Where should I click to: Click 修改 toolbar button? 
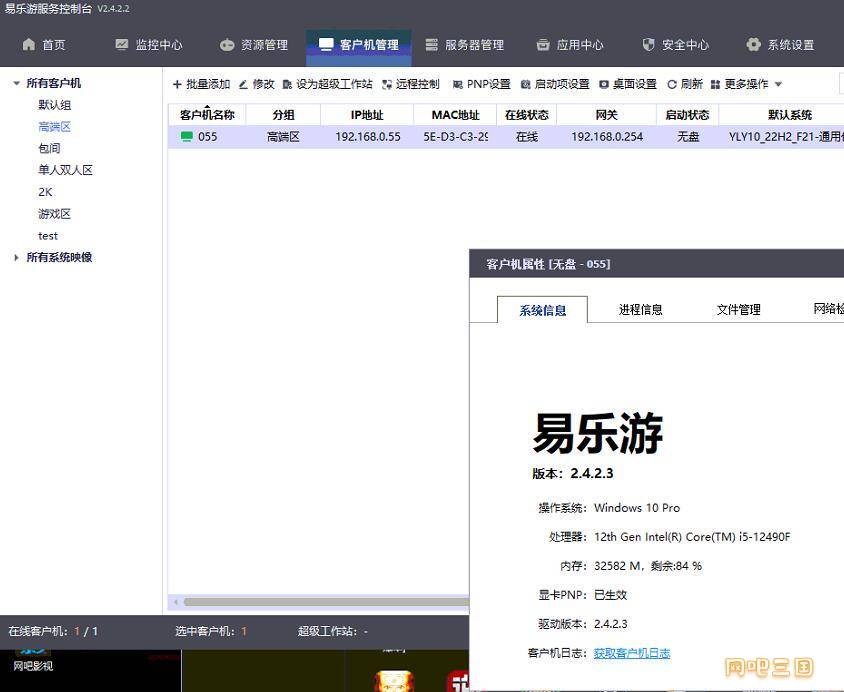point(257,84)
